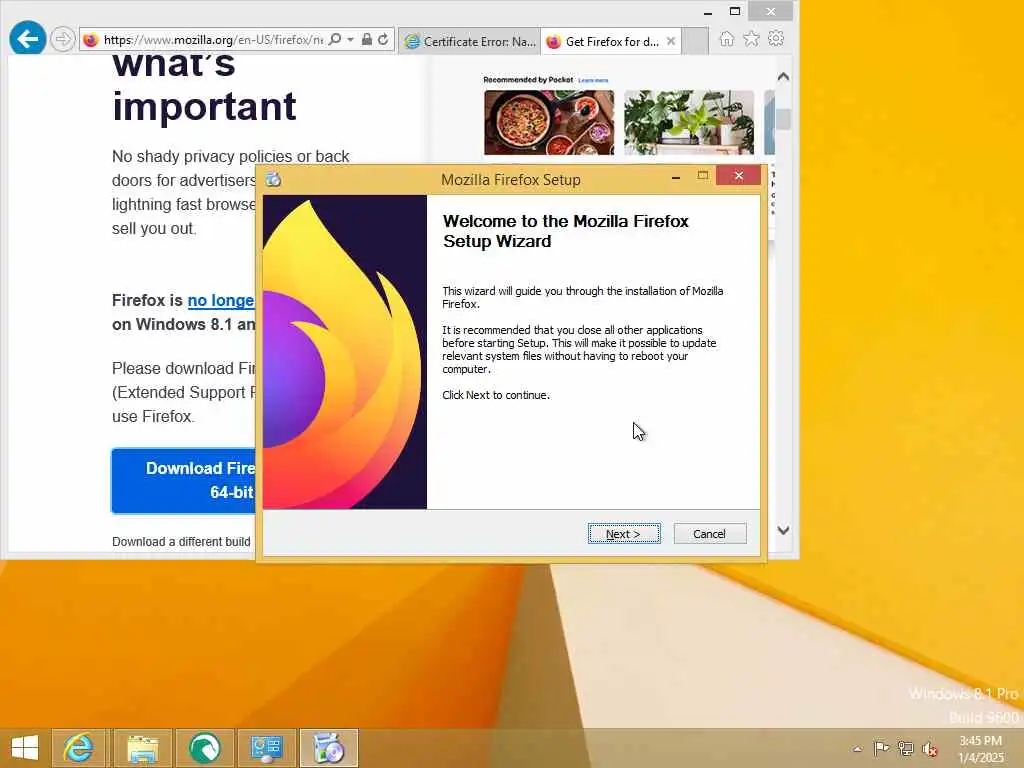Click the Firefox Setup title bar installer icon
Image resolution: width=1024 pixels, height=768 pixels.
(274, 179)
